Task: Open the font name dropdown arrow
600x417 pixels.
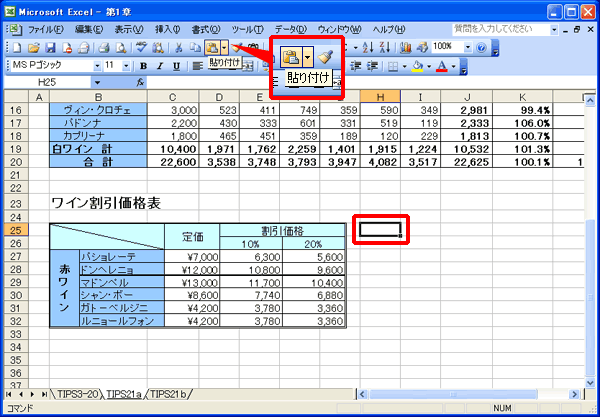Action: [98, 66]
